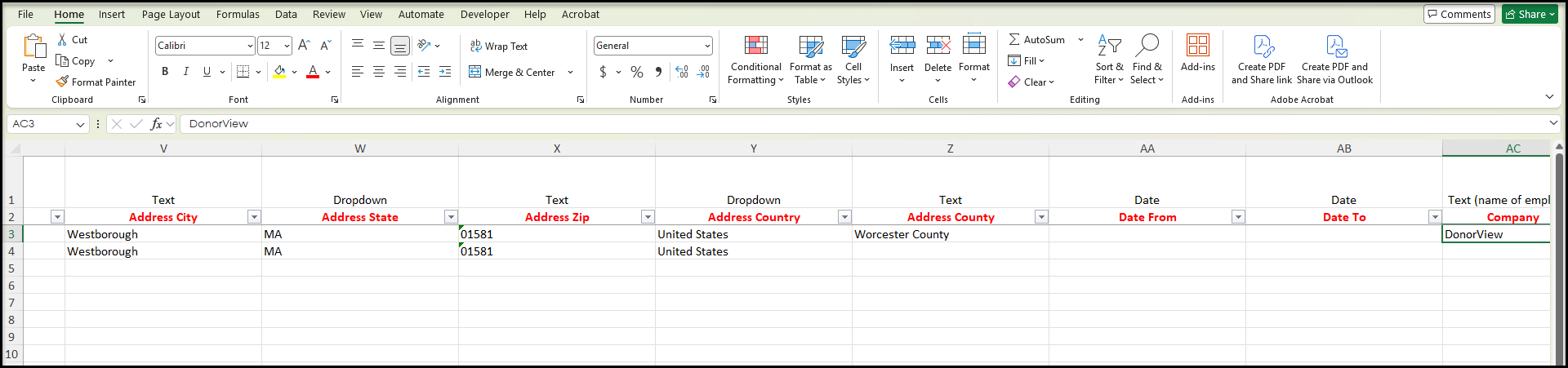
Task: Decrease decimal places
Action: pos(704,73)
